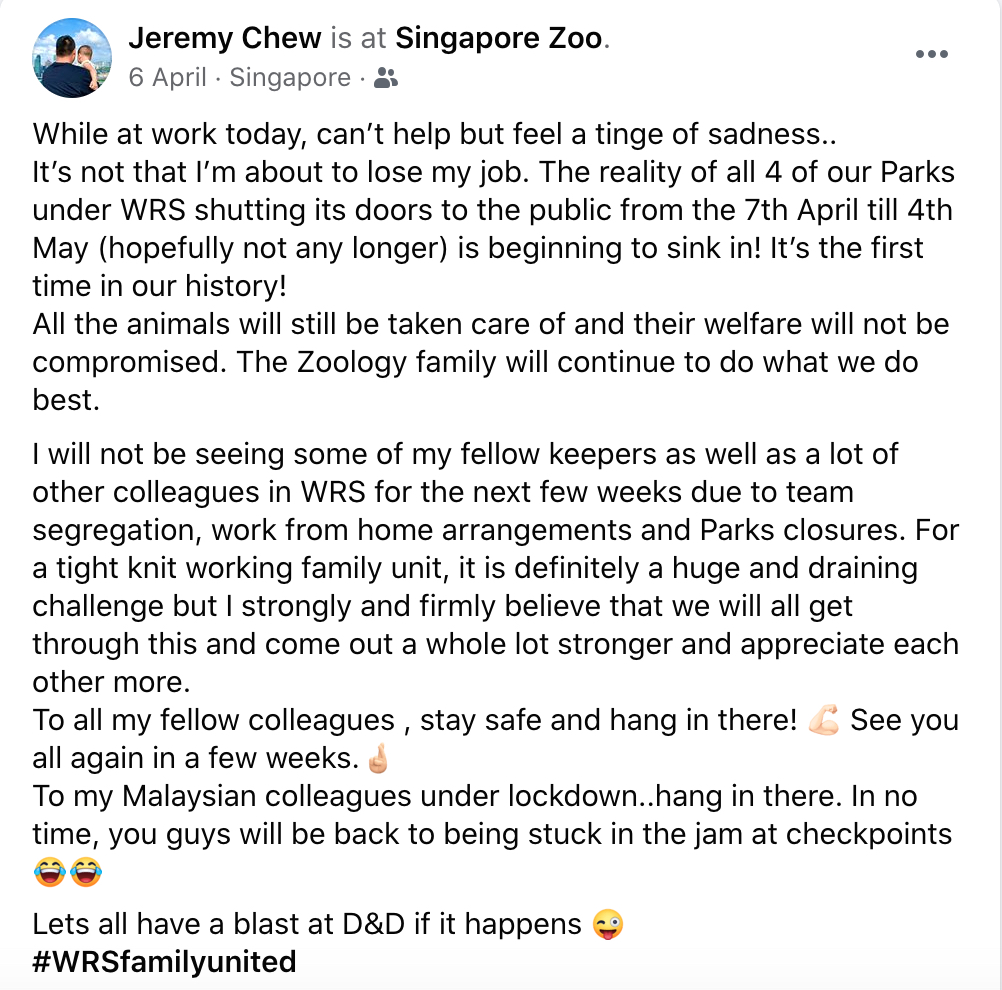Open the #WRSfamilyunited hashtag
This screenshot has height=990, width=1002.
pyautogui.click(x=164, y=962)
